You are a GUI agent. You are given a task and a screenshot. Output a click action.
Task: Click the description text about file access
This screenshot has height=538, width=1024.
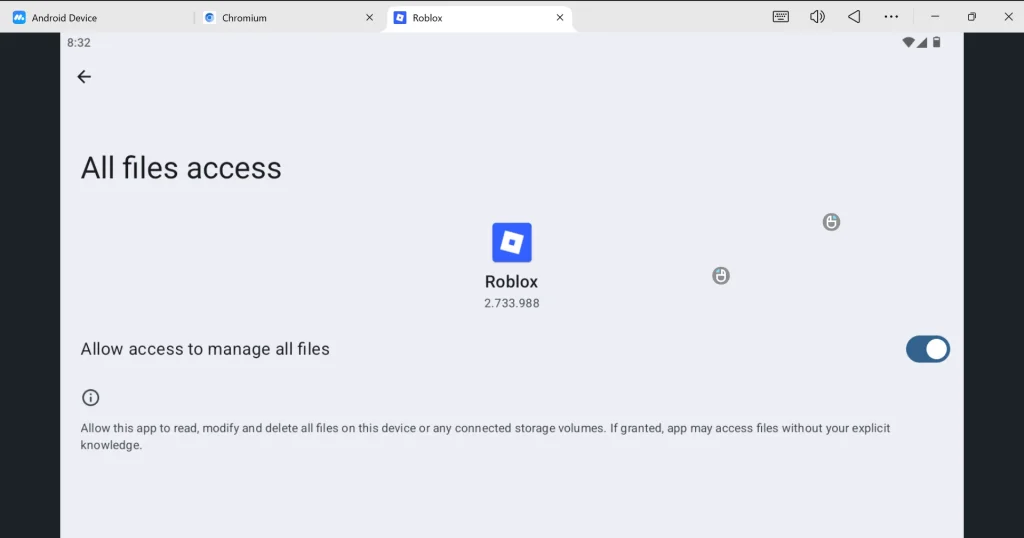coord(485,436)
